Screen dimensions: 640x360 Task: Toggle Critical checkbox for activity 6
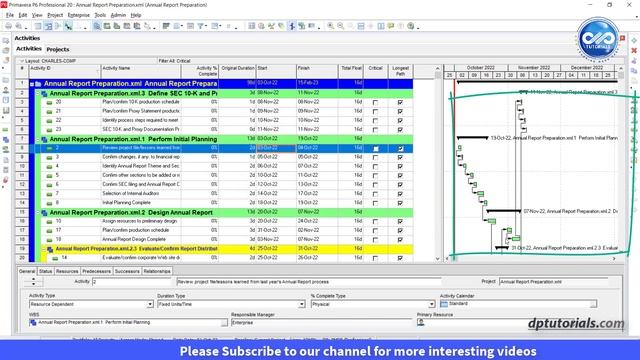click(376, 185)
